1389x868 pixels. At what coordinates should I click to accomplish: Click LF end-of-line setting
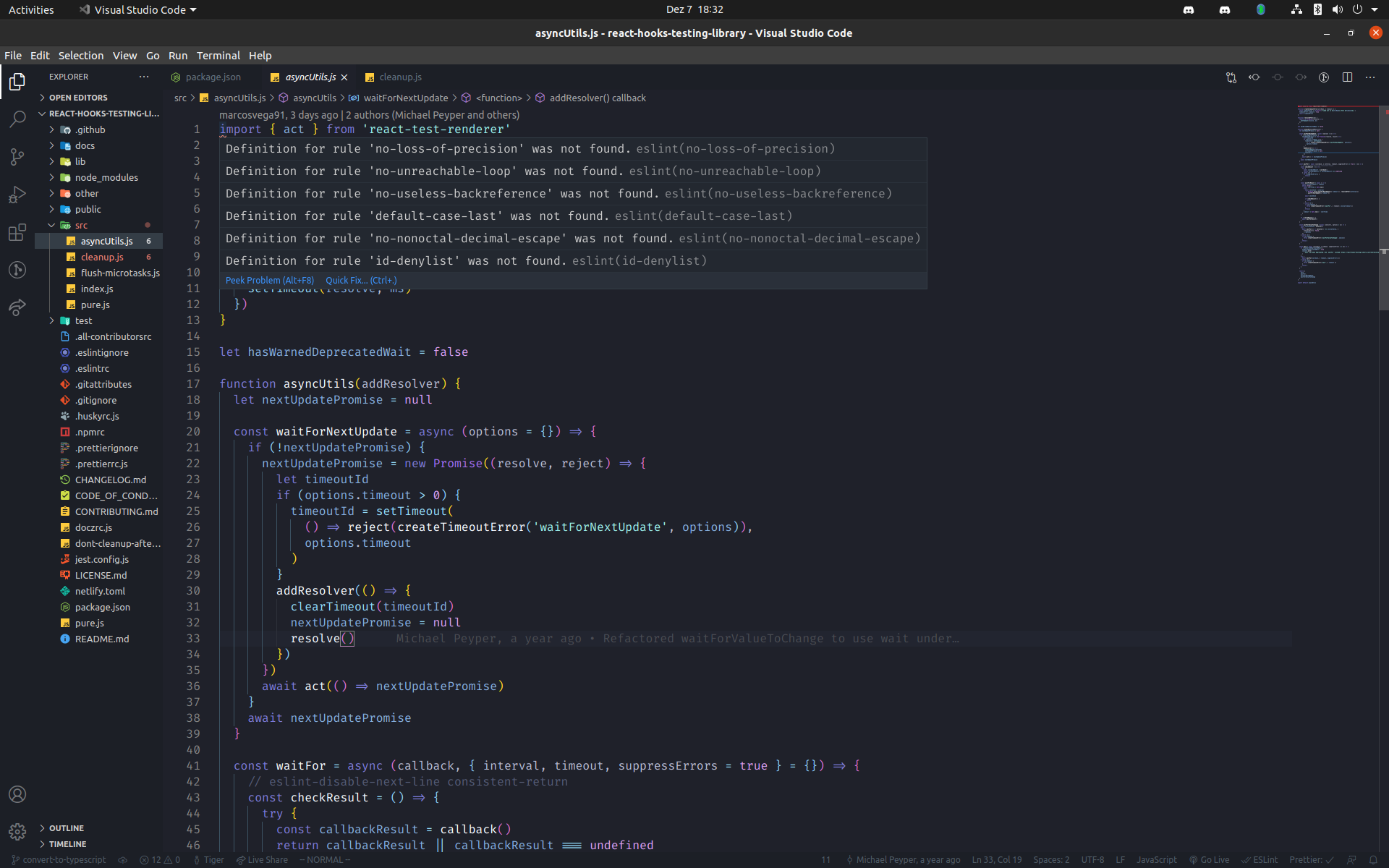point(1120,860)
